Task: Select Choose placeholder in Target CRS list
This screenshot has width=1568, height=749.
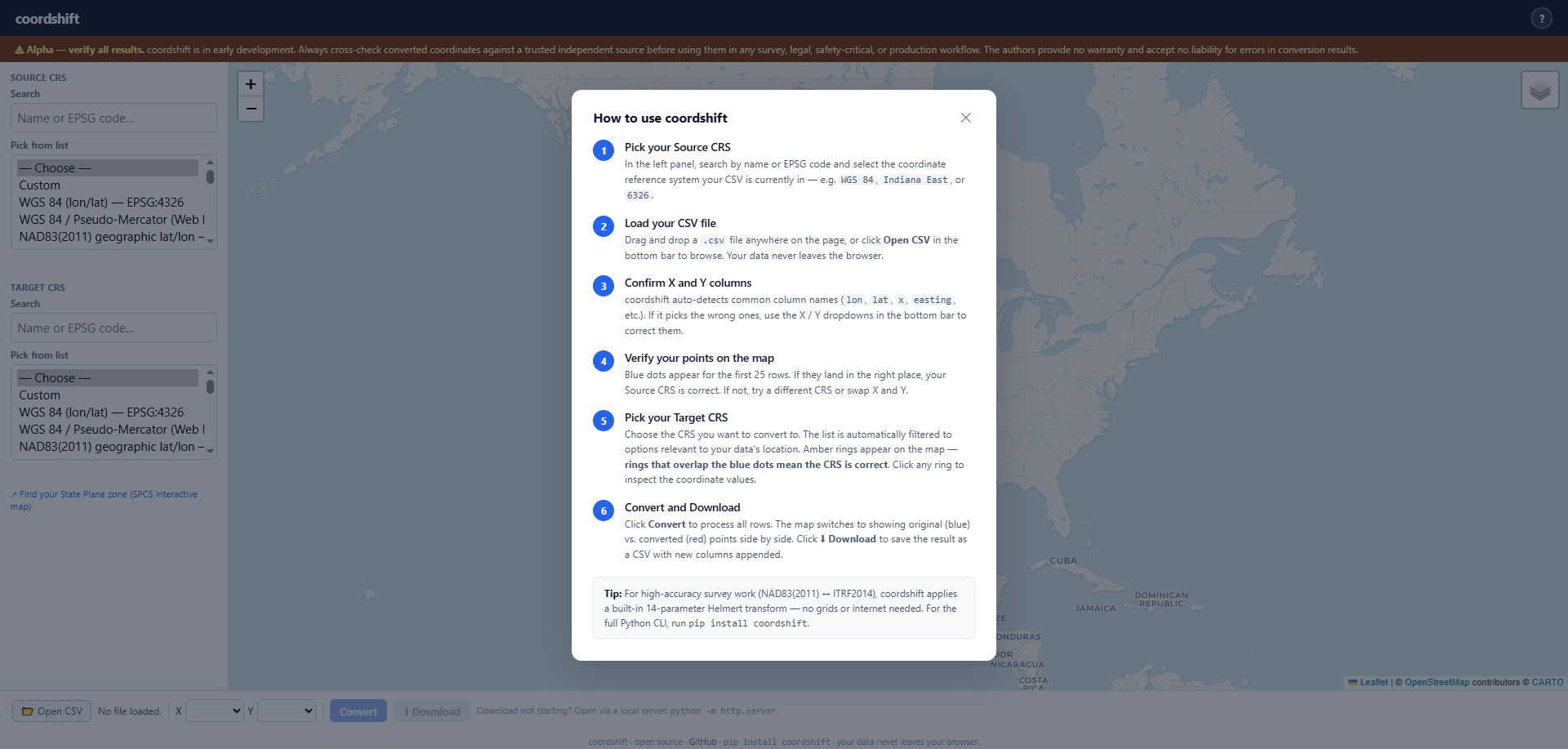Action: click(108, 378)
